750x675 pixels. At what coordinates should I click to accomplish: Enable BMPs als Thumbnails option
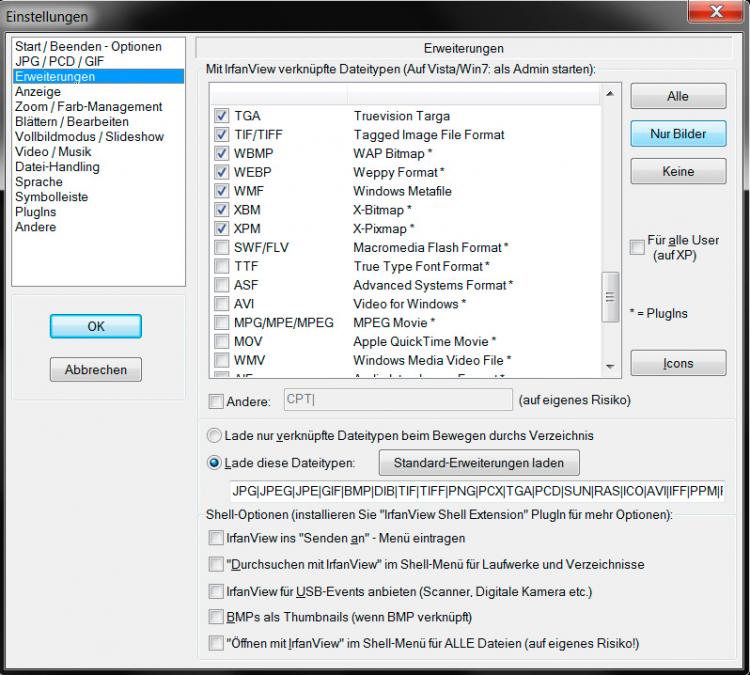216,617
